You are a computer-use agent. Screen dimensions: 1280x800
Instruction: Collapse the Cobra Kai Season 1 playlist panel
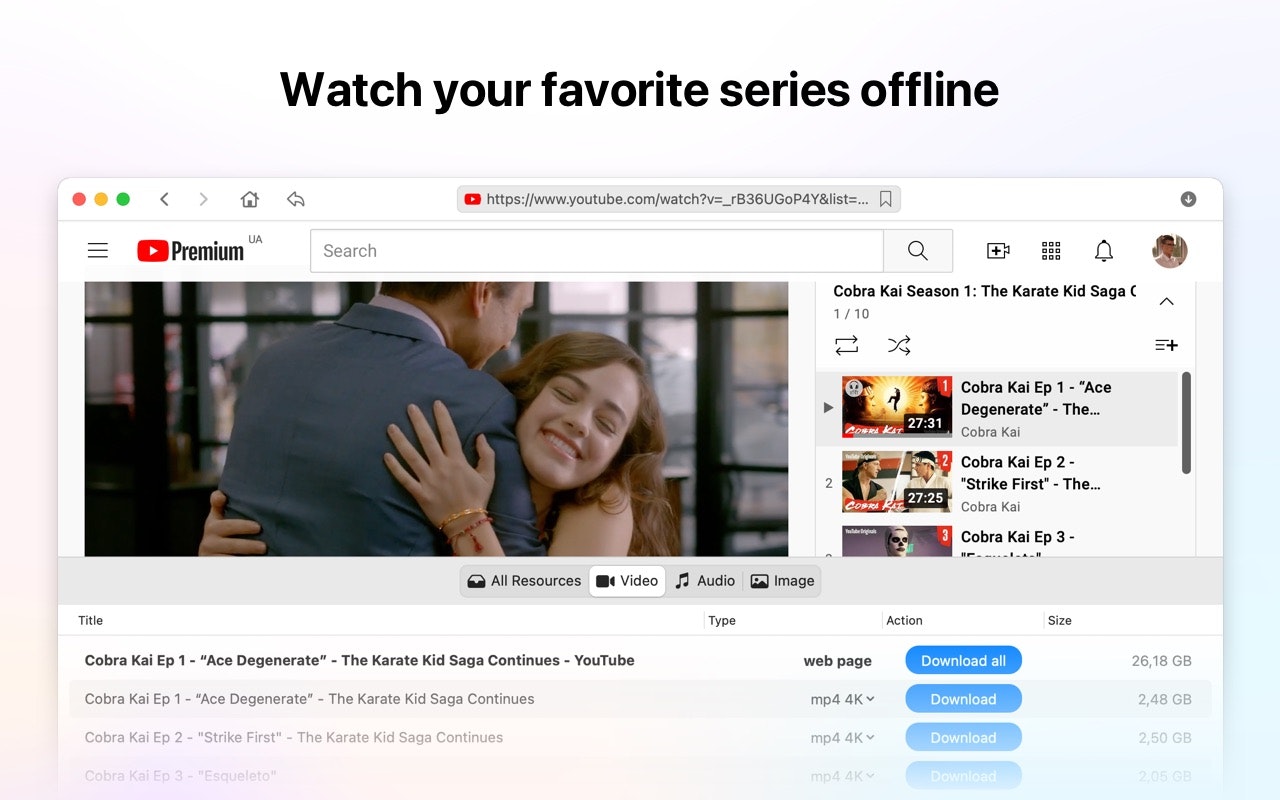coord(1166,300)
